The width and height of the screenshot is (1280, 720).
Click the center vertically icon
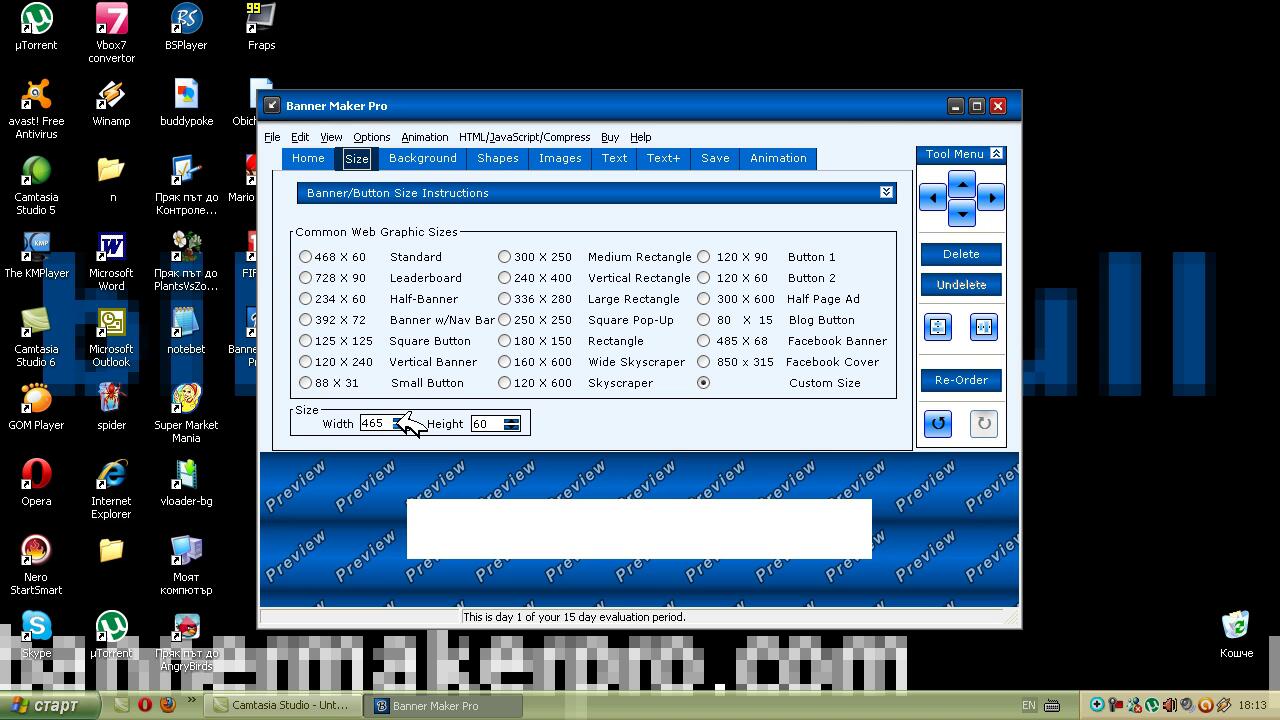pos(938,327)
